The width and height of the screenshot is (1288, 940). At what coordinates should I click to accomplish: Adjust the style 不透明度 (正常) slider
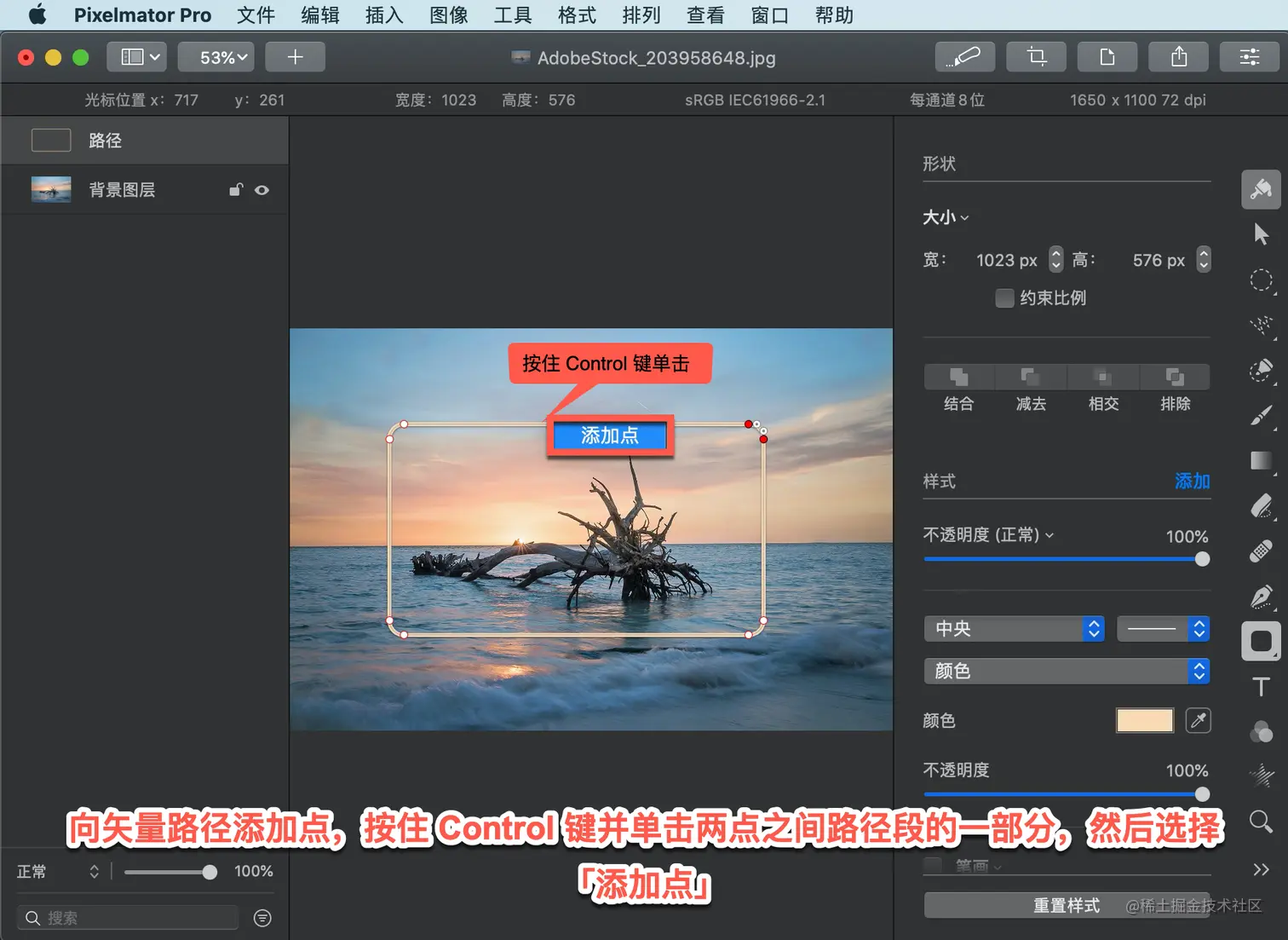[1067, 559]
